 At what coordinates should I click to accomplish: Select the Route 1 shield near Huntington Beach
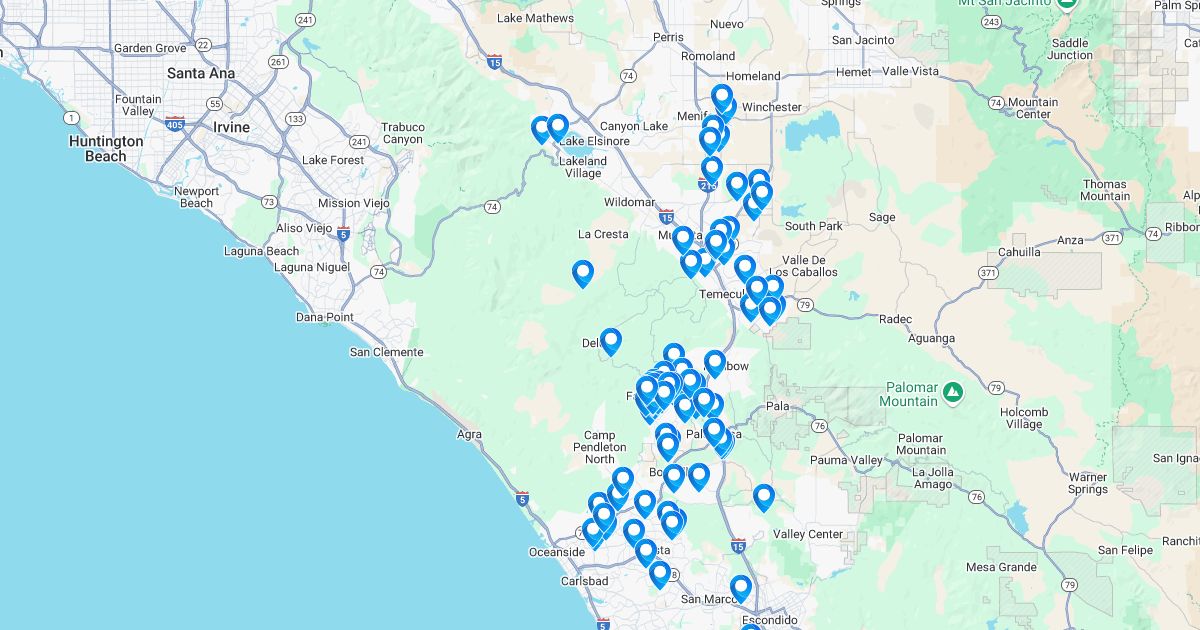(71, 118)
